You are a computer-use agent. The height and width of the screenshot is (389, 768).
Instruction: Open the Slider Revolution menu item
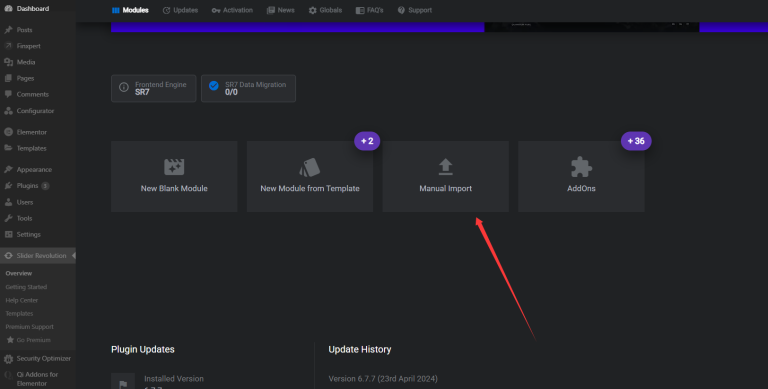coord(38,256)
